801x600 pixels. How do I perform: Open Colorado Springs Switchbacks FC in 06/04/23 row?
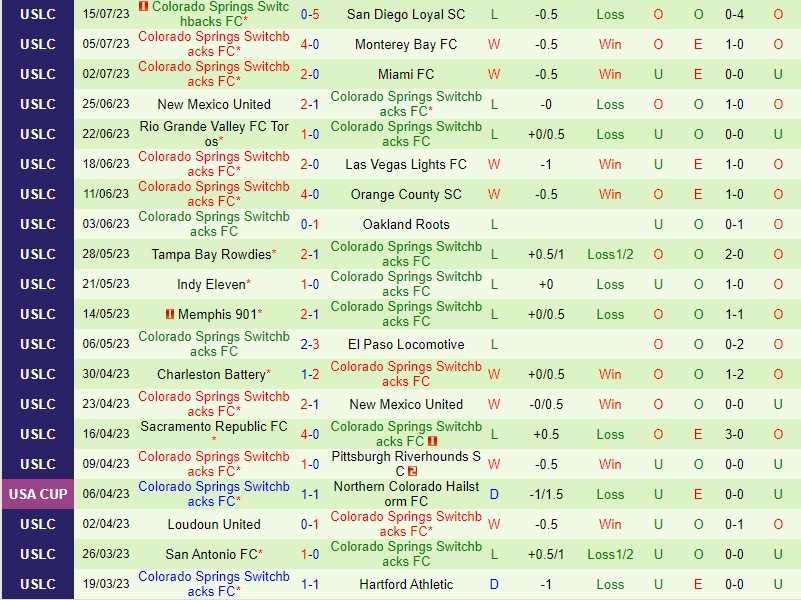[214, 494]
